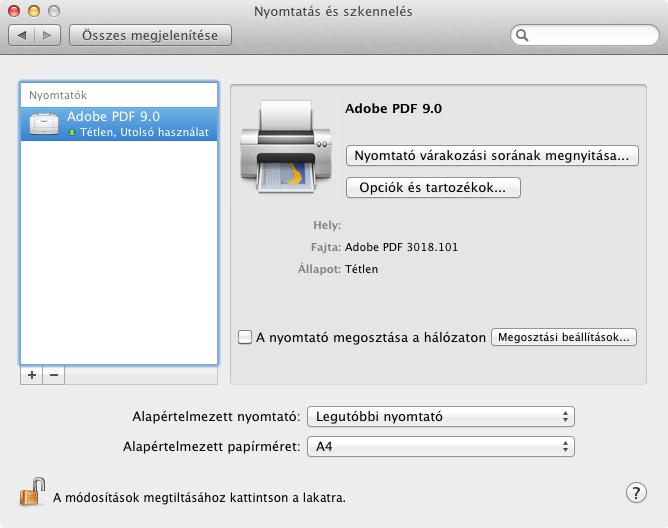Click the Adobe PDF 9.0 heading text
Image resolution: width=668 pixels, height=528 pixels.
[x=393, y=109]
